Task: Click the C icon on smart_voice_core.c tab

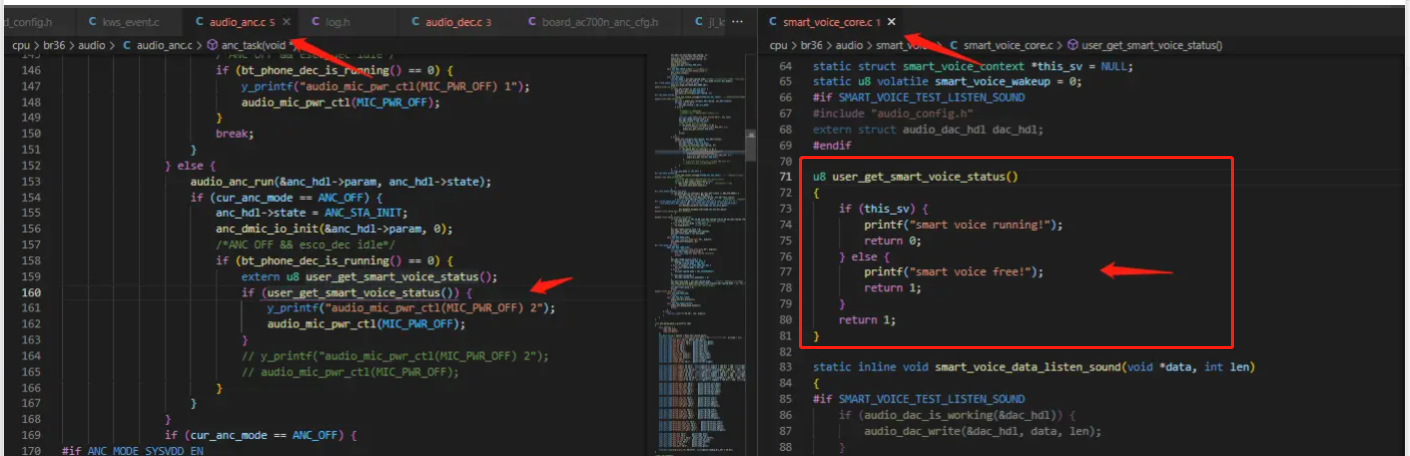Action: point(773,21)
